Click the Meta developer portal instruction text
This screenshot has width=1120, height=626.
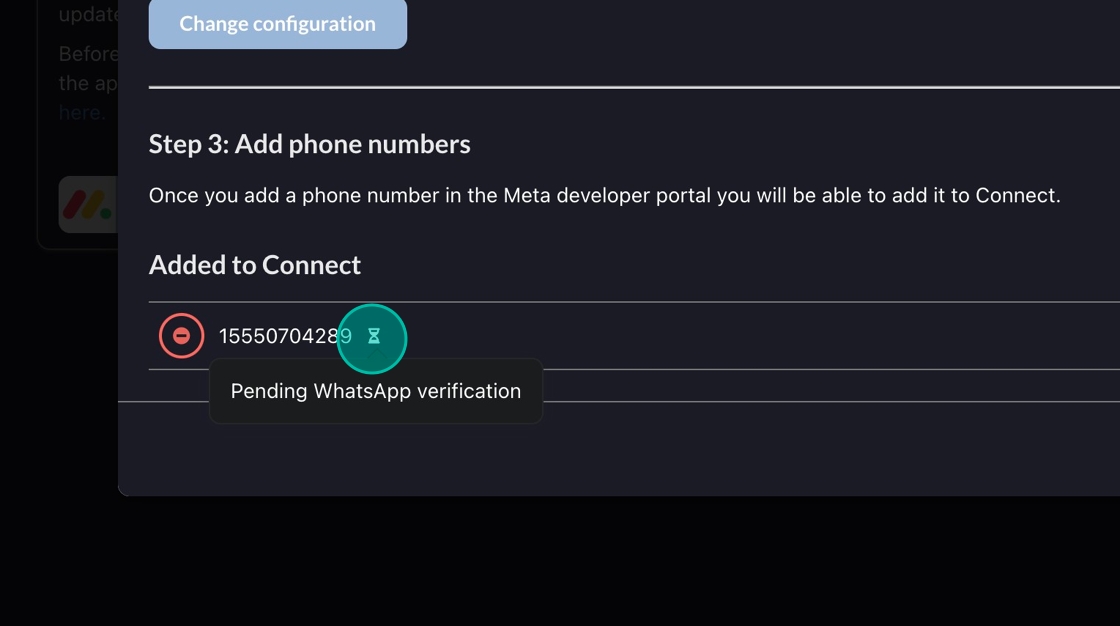(604, 195)
